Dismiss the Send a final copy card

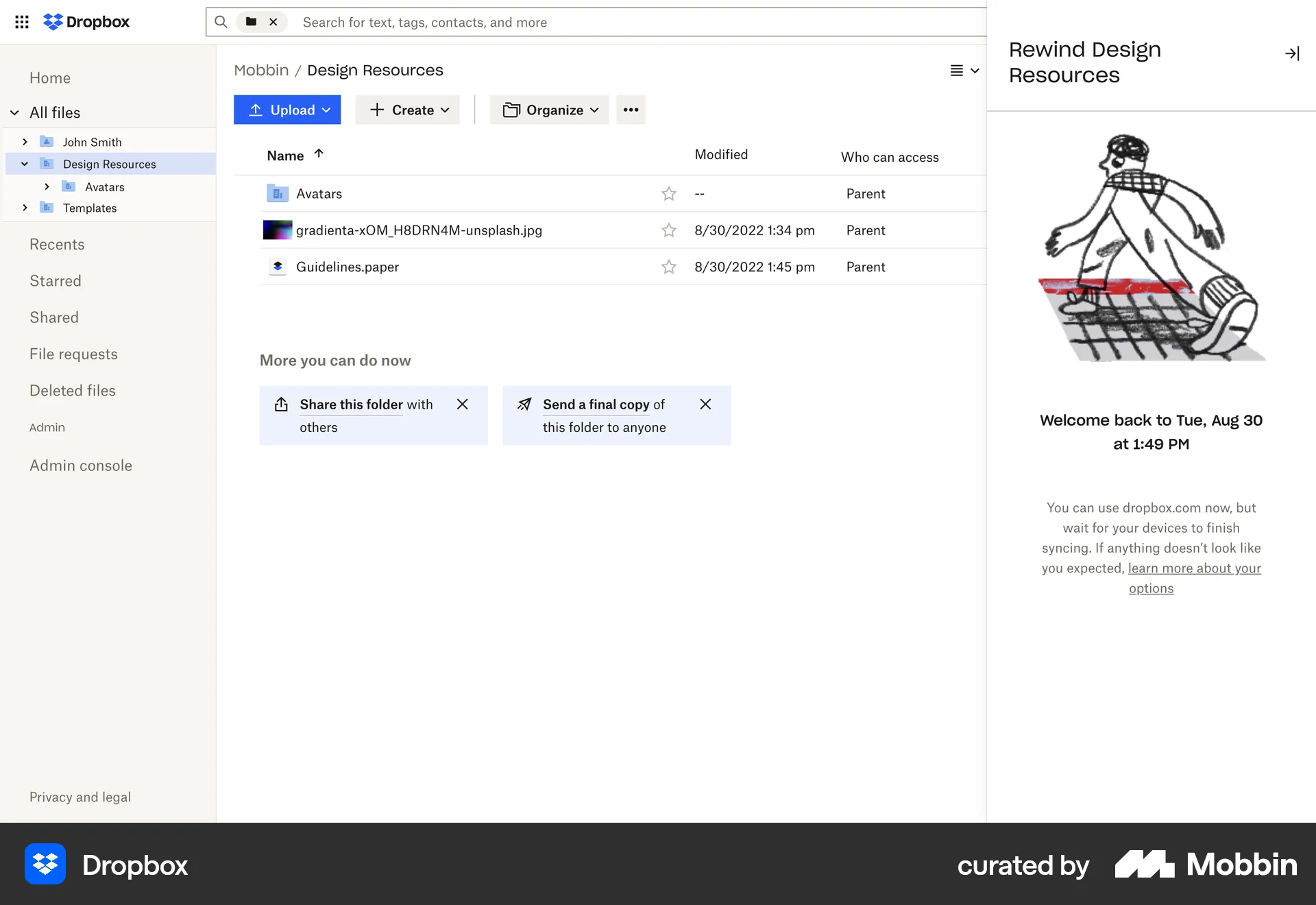705,405
